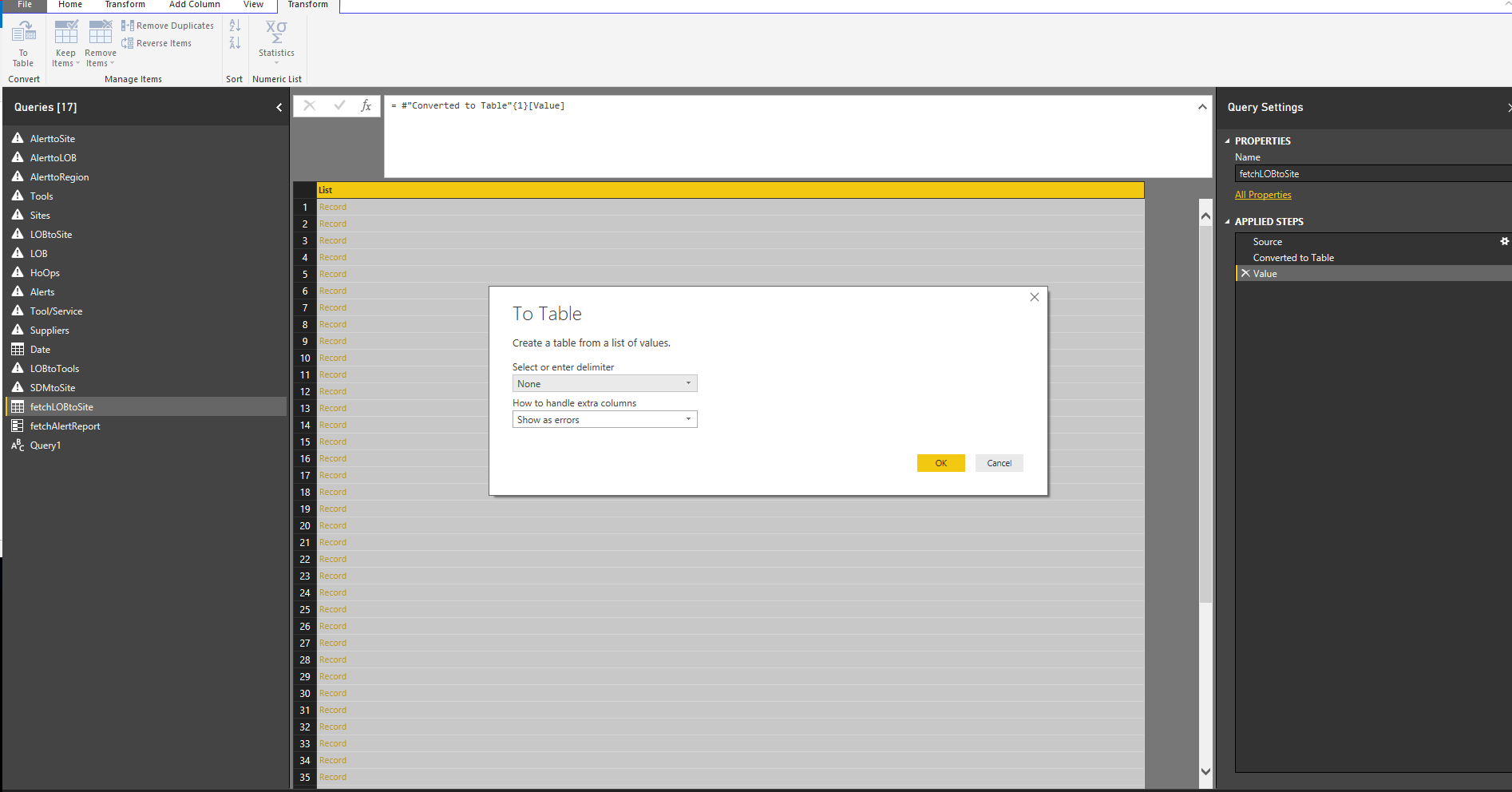Open the delimiter None dropdown
This screenshot has width=1512, height=792.
[x=604, y=384]
